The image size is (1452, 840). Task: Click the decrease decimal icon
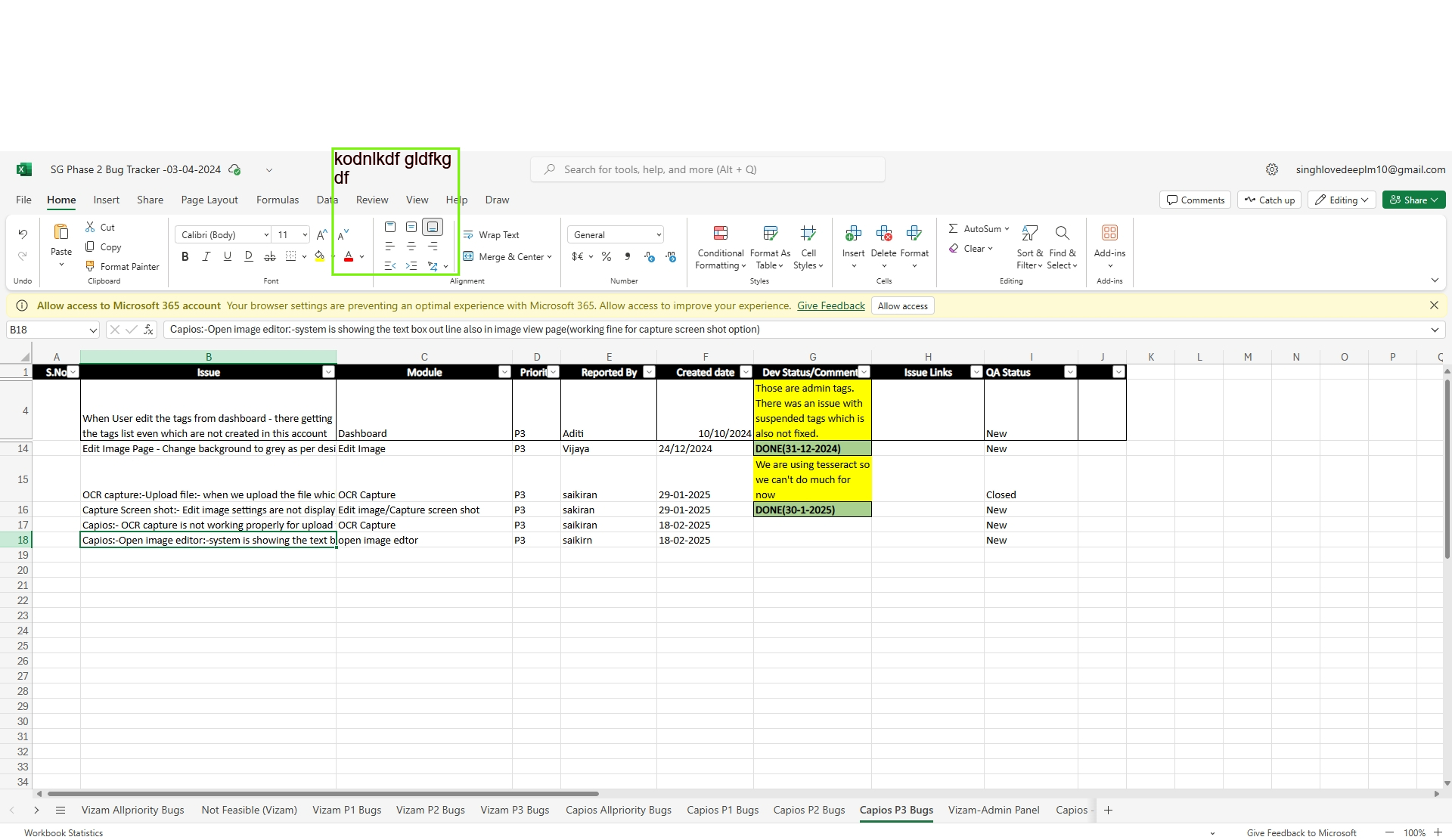pyautogui.click(x=670, y=256)
